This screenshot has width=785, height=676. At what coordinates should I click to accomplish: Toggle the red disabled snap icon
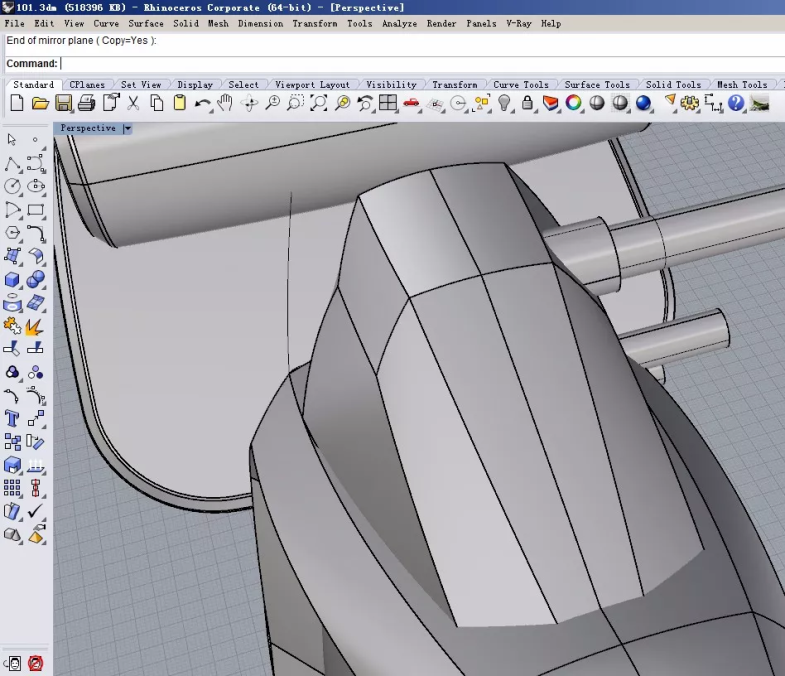pyautogui.click(x=36, y=663)
